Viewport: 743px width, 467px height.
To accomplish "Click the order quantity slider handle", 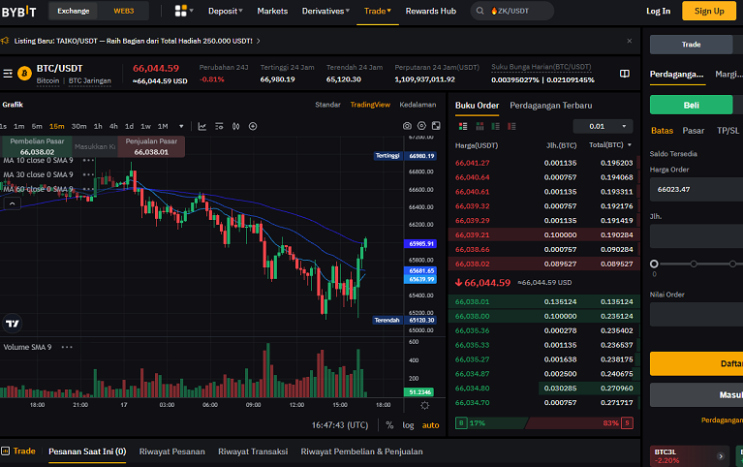I will point(654,264).
